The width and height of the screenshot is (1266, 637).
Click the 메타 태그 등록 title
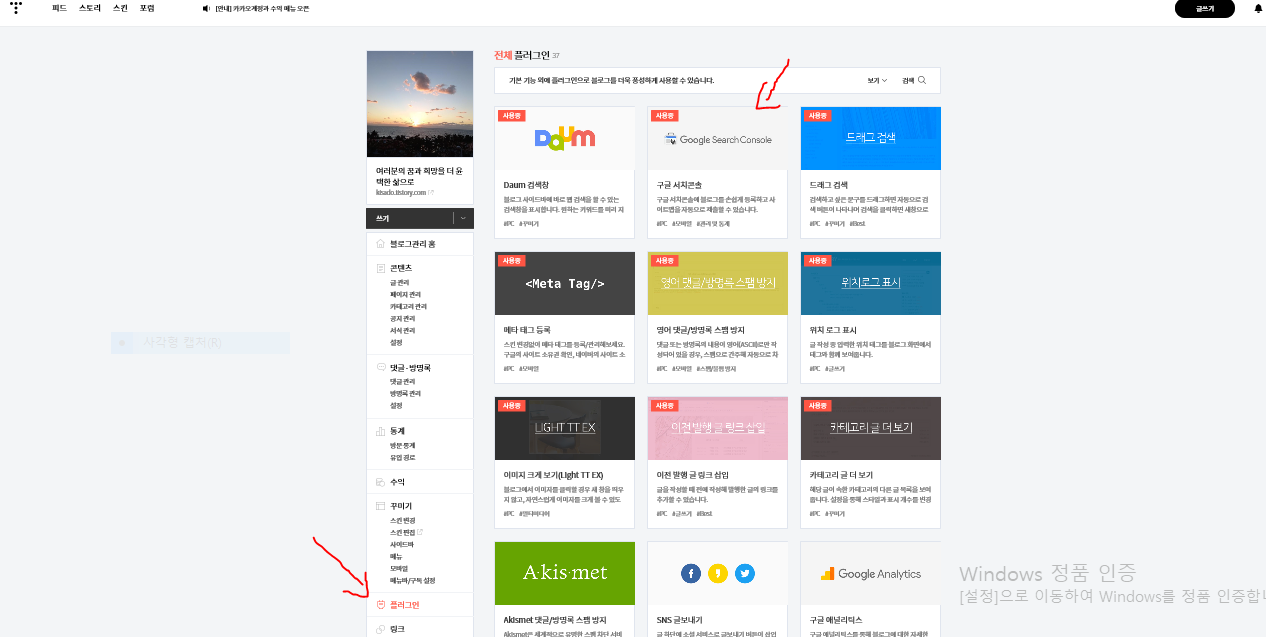[527, 330]
